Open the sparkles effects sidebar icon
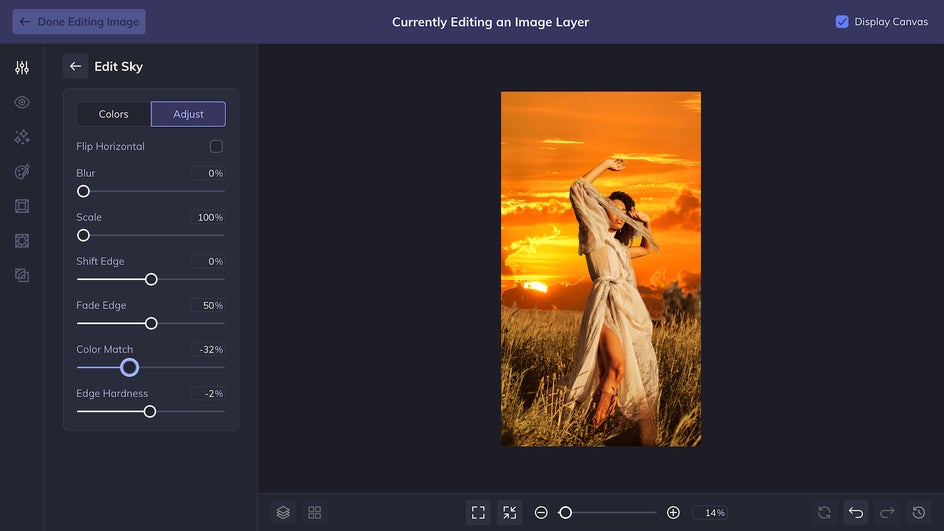This screenshot has height=531, width=944. click(22, 137)
